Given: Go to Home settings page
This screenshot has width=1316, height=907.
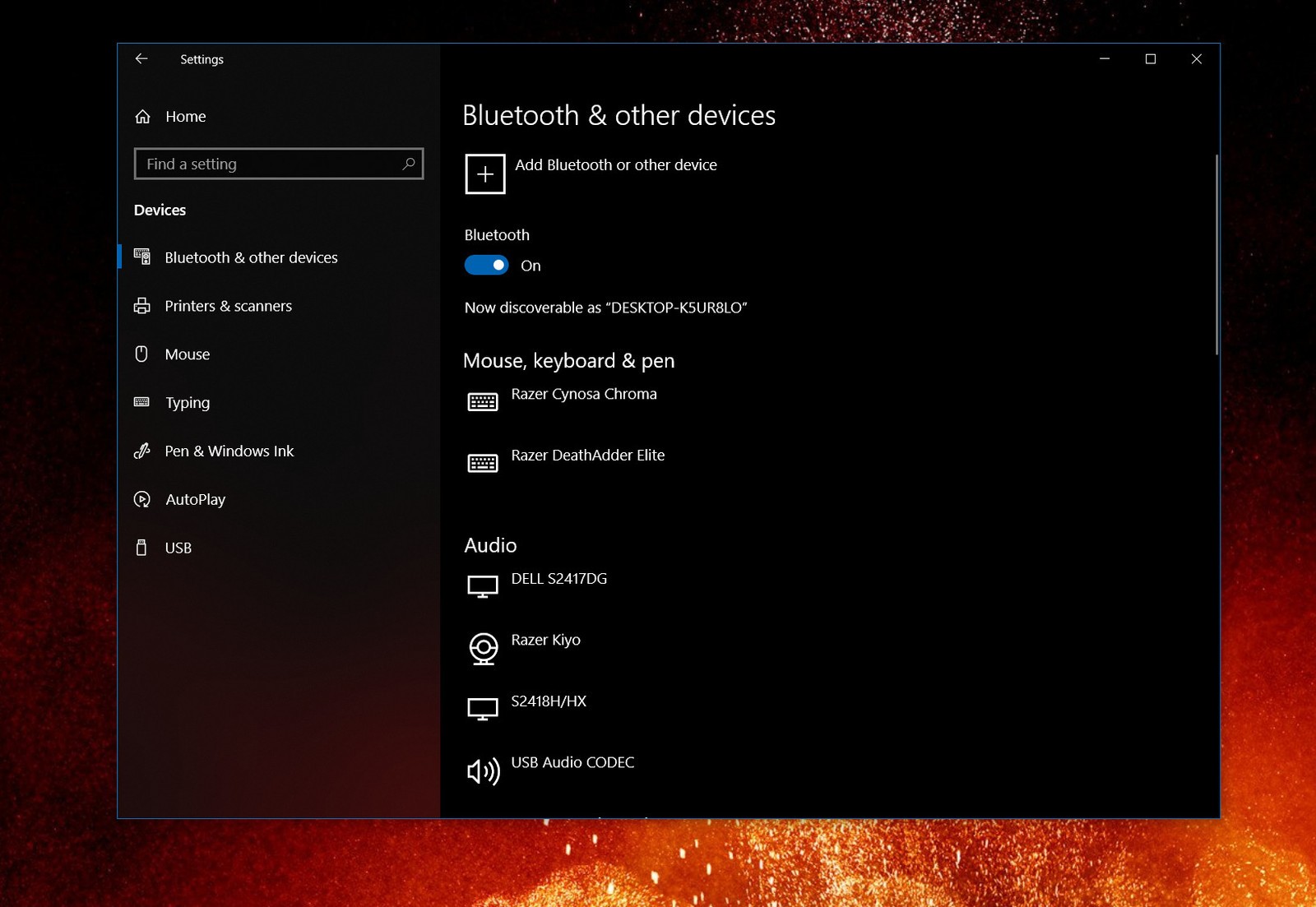Looking at the screenshot, I should [x=280, y=117].
